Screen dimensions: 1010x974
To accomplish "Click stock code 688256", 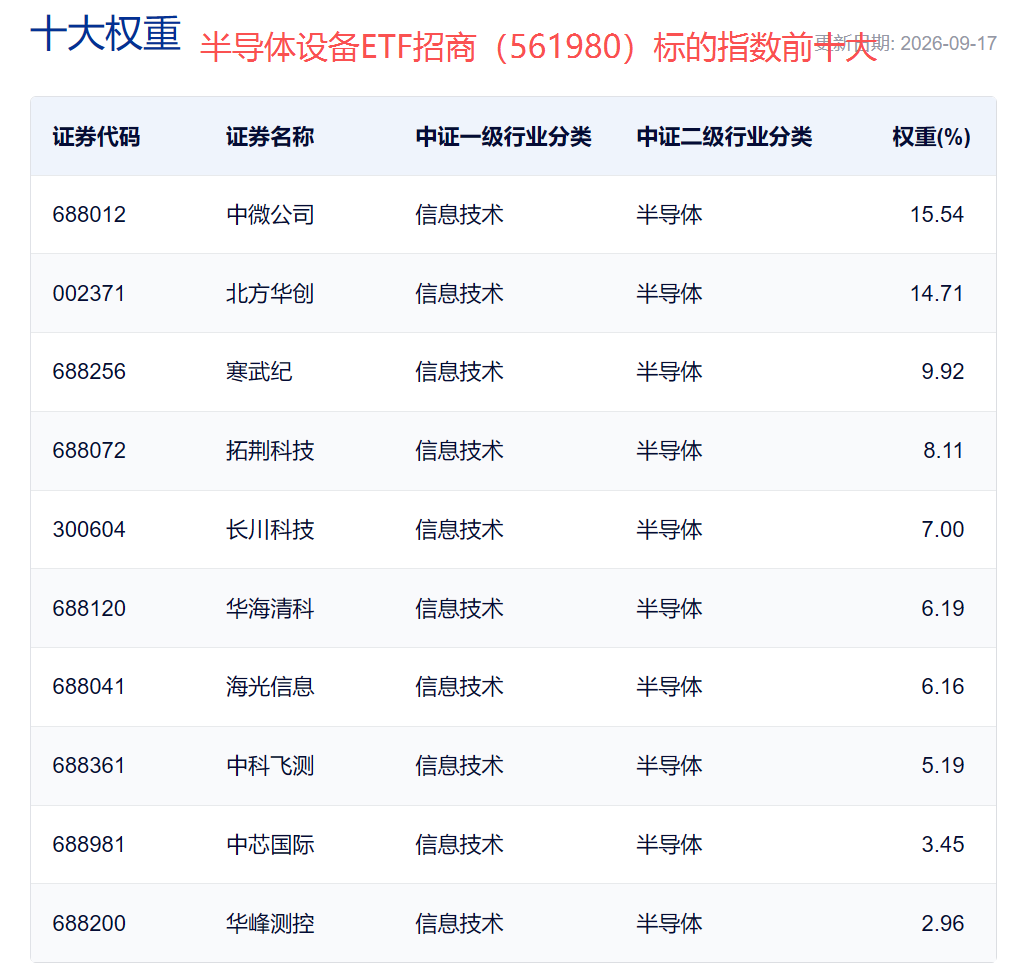I will (89, 372).
